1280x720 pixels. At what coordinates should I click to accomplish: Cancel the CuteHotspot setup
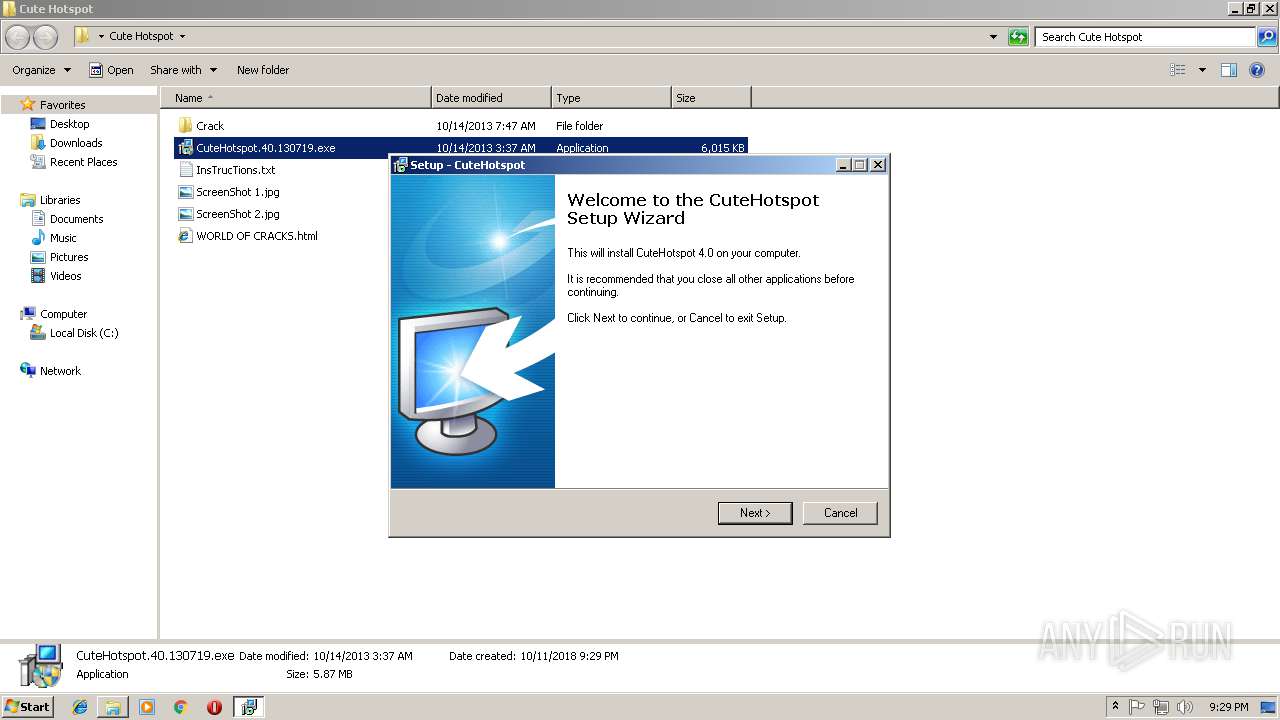[840, 513]
